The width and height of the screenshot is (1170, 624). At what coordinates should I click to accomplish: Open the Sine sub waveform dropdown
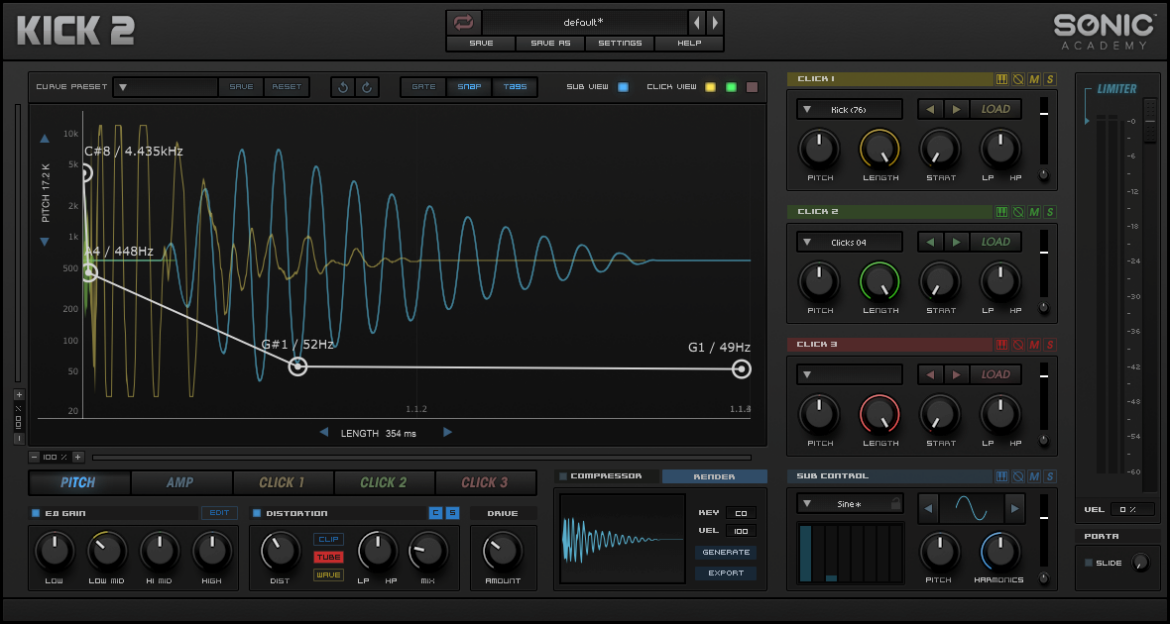[849, 504]
